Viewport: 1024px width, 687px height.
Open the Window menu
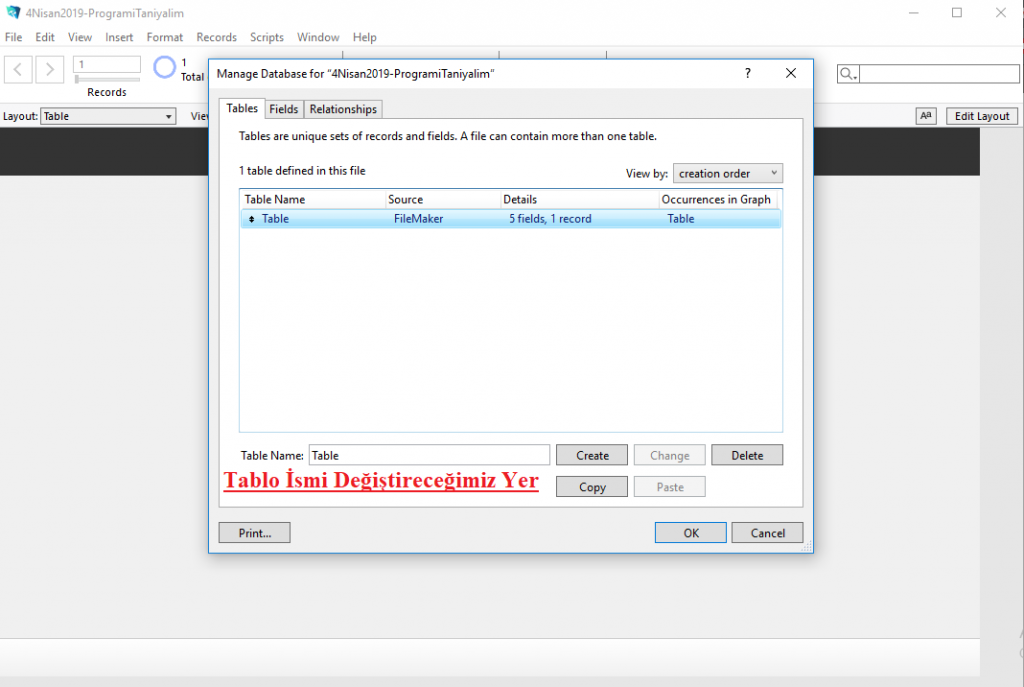(318, 37)
